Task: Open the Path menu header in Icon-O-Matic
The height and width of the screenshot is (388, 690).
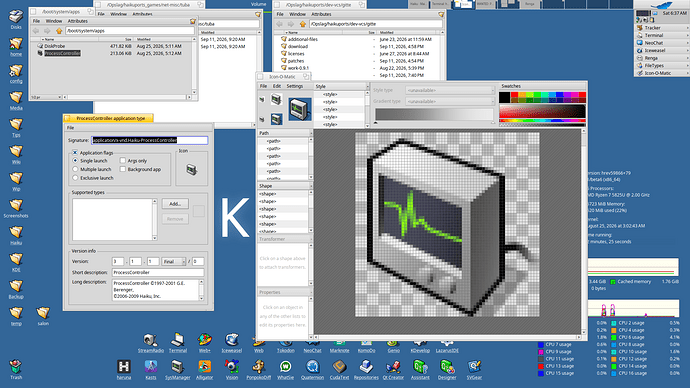Action: tap(264, 133)
